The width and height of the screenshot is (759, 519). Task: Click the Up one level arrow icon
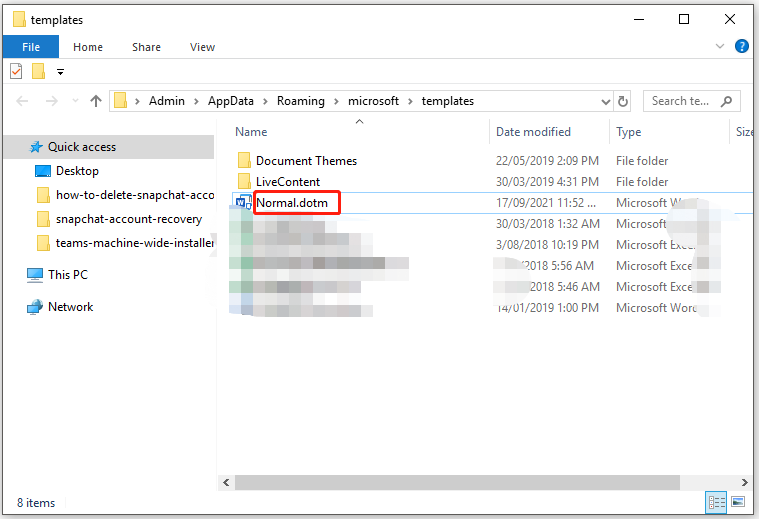point(96,101)
